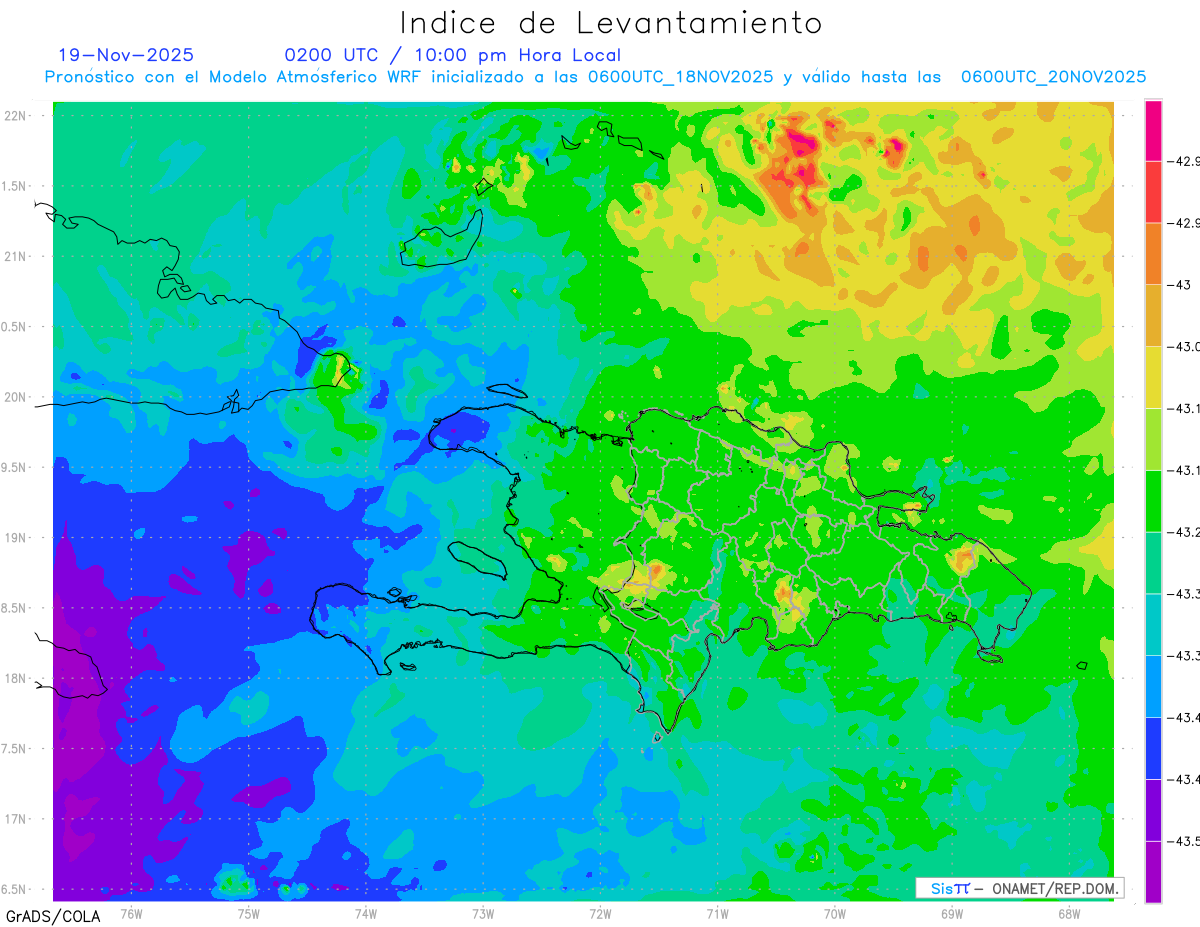Screen dimensions: 1200x927
Task: Click the '70W' longitude label
Action: (834, 913)
